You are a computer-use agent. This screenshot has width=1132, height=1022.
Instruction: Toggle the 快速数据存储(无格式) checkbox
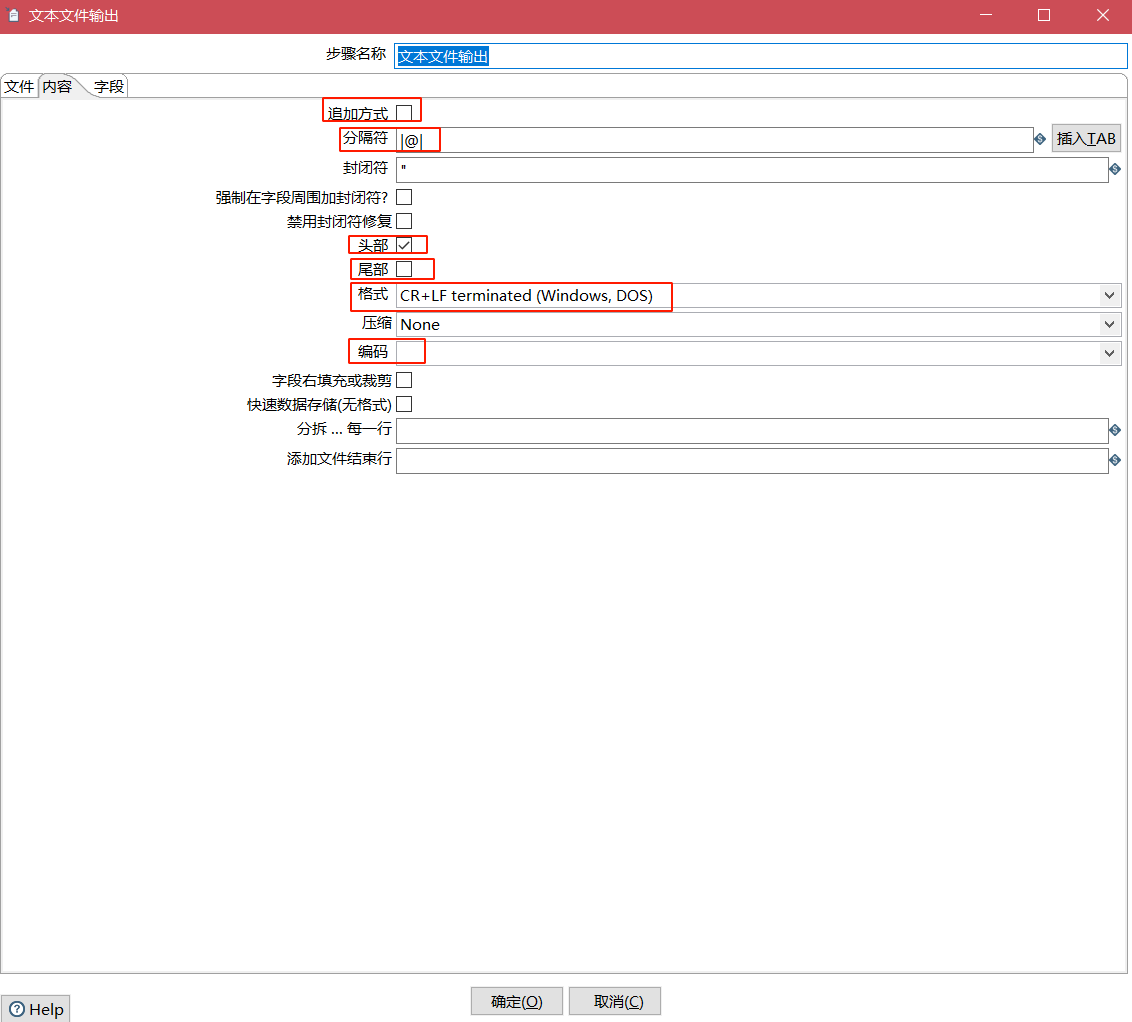tap(404, 404)
